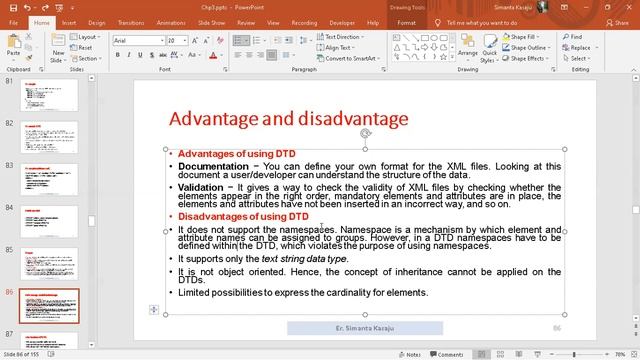
Task: Switch to Slide Show tab
Action: pyautogui.click(x=211, y=23)
